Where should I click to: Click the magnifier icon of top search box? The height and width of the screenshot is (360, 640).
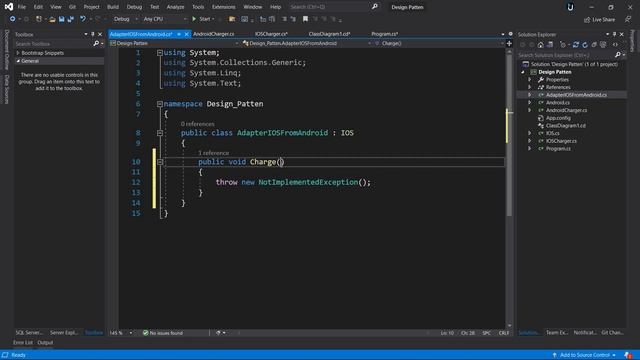[374, 7]
